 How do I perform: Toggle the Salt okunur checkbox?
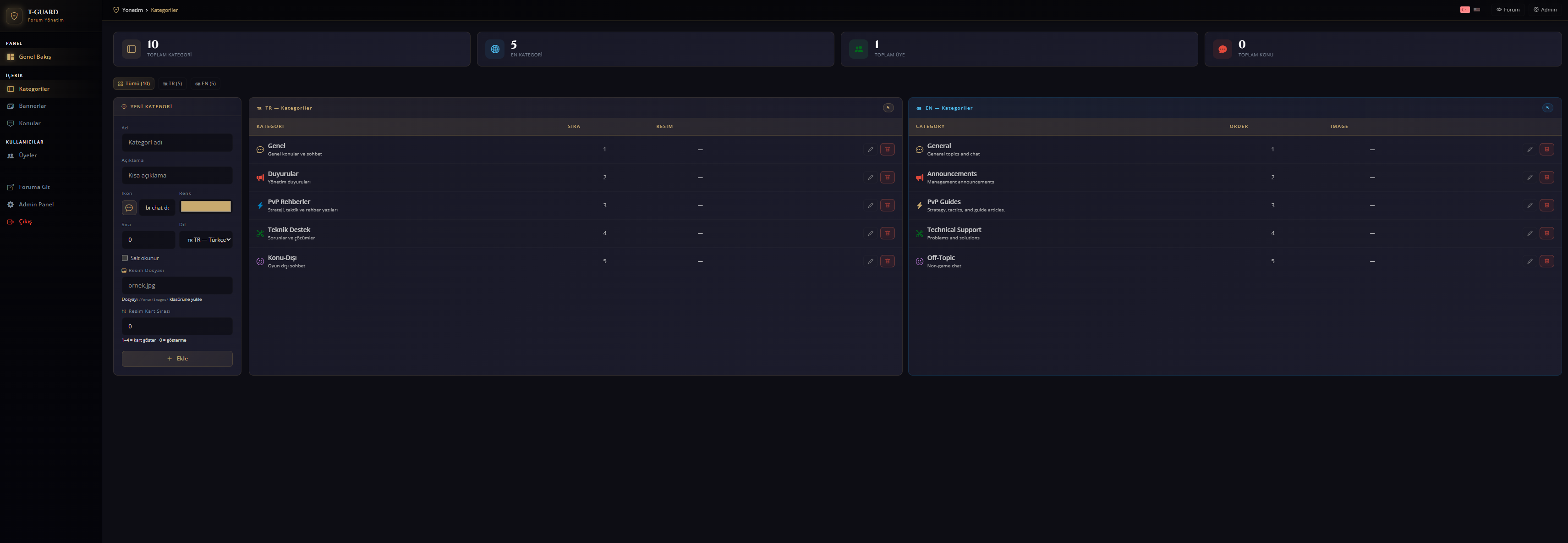pyautogui.click(x=125, y=258)
